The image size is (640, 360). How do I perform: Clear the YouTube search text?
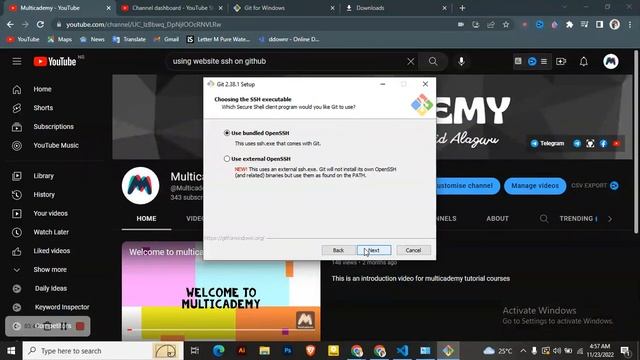tap(411, 62)
